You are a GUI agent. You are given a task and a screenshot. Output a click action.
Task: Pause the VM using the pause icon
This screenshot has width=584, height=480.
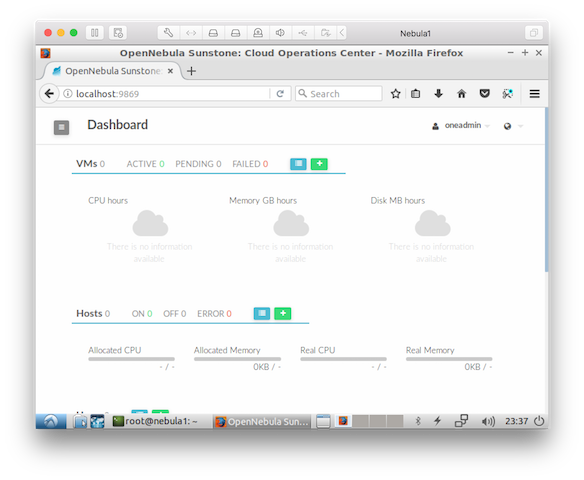pos(95,33)
